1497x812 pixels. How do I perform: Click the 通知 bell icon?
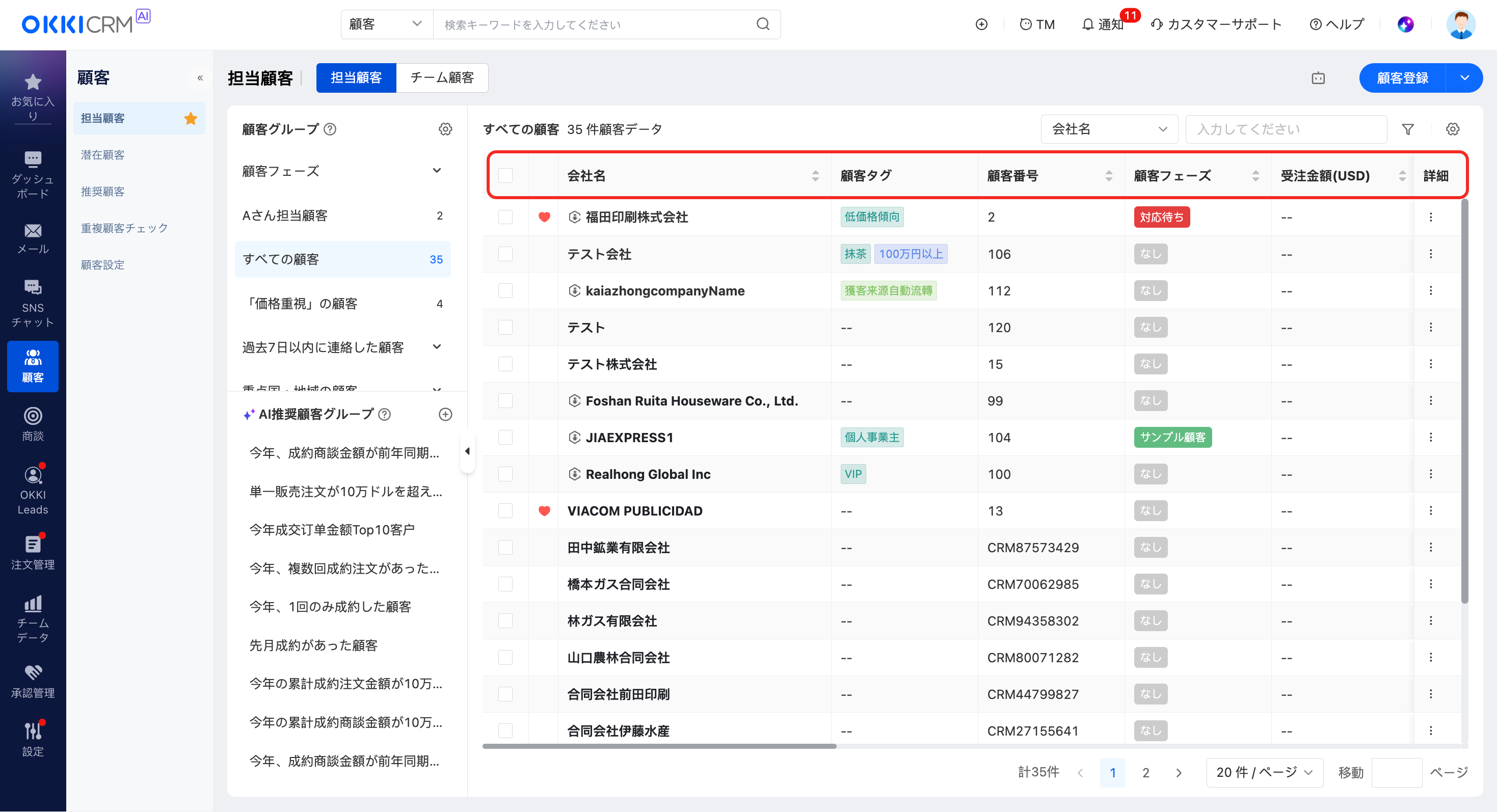[1087, 24]
